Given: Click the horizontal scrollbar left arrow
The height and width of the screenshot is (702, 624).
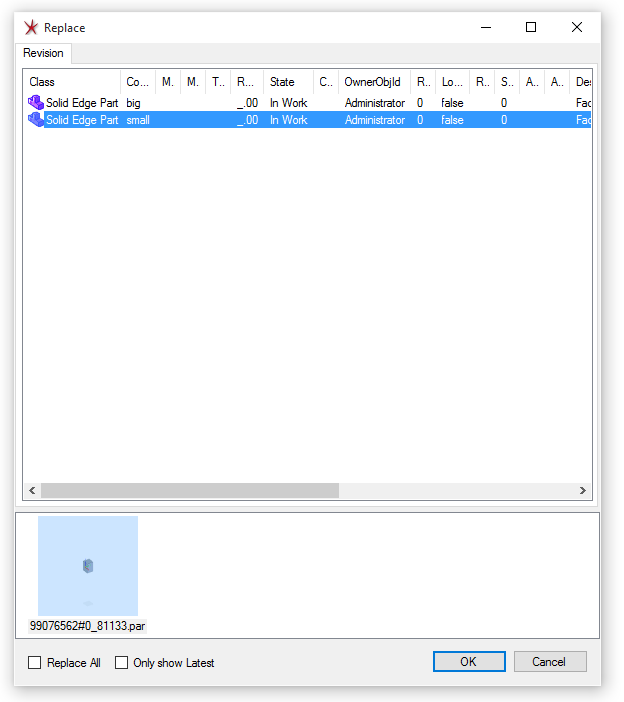Looking at the screenshot, I should [x=32, y=491].
